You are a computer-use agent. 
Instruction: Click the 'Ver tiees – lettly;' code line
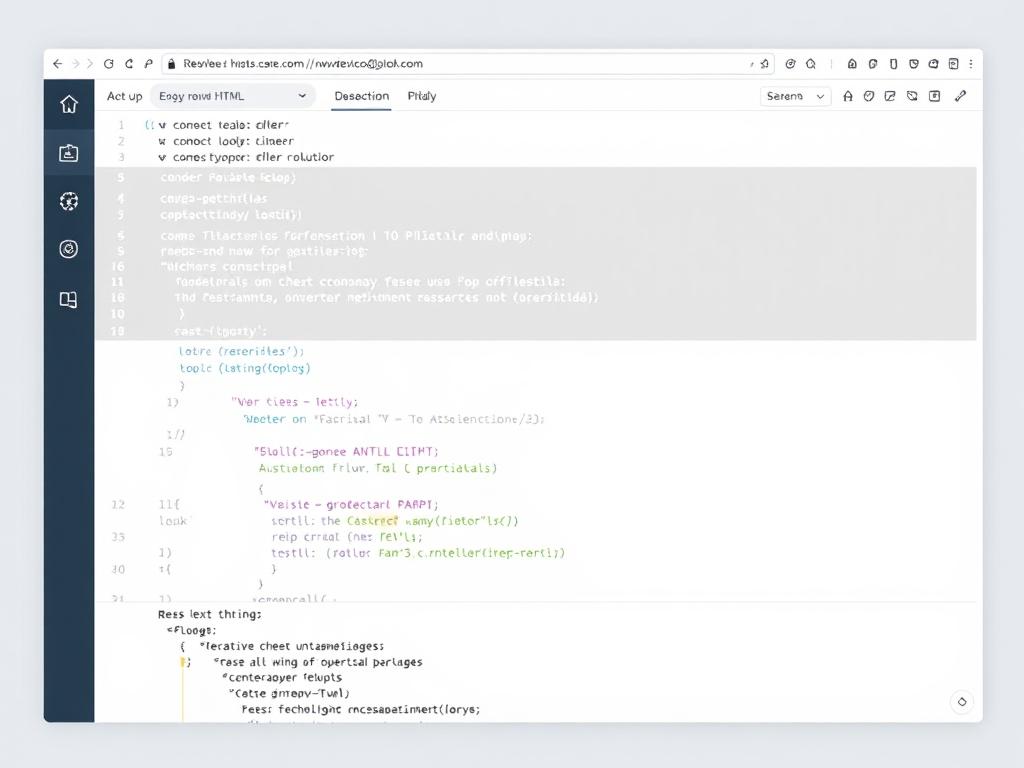click(295, 402)
